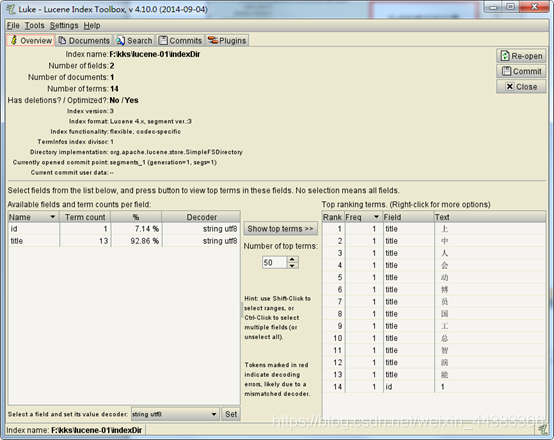
Task: Click the Commit button
Action: [x=521, y=71]
